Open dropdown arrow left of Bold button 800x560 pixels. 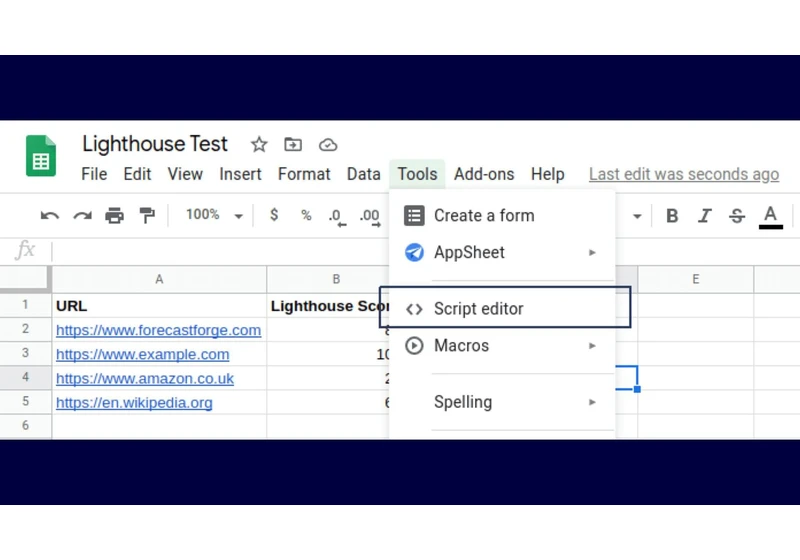[637, 216]
